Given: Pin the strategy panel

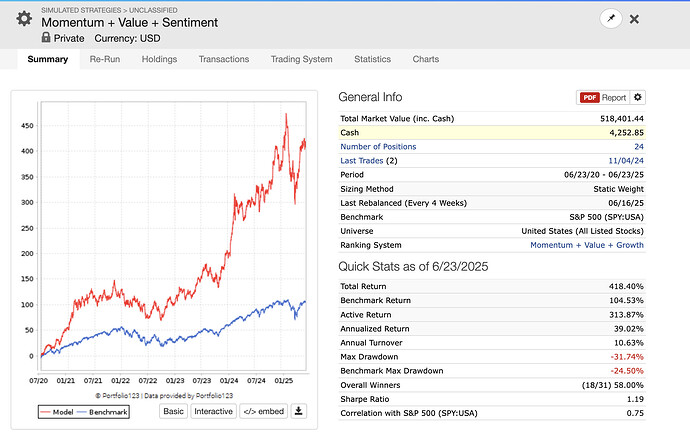Looking at the screenshot, I should 611,18.
